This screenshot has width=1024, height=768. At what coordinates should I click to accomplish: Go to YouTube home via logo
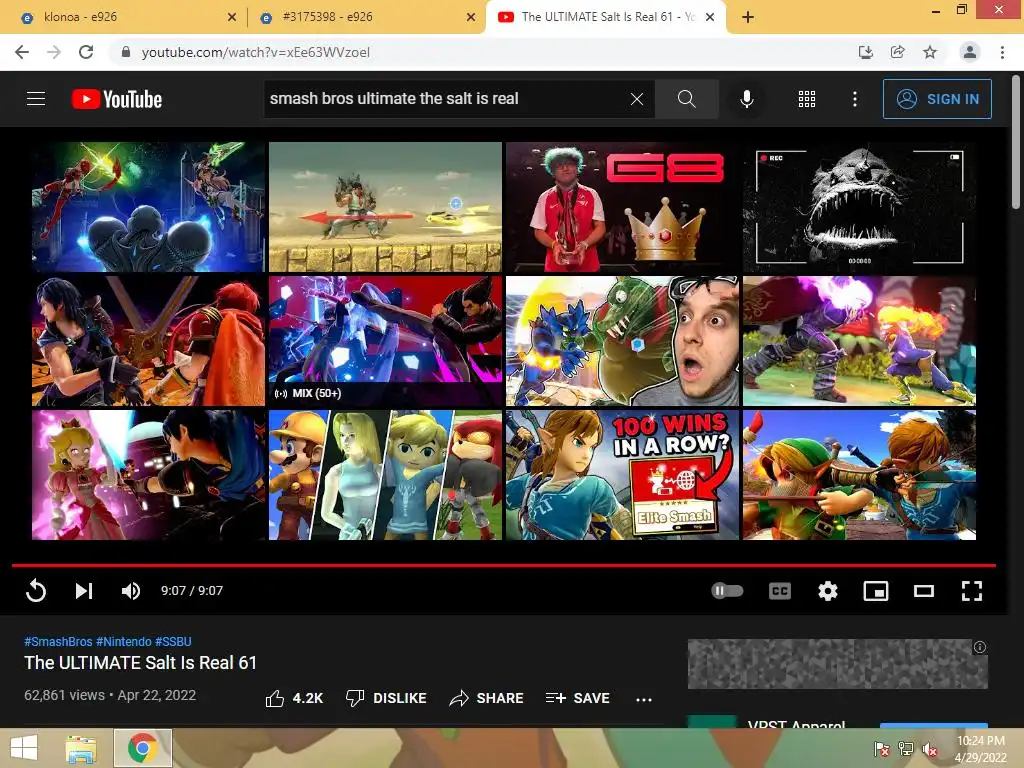[117, 99]
